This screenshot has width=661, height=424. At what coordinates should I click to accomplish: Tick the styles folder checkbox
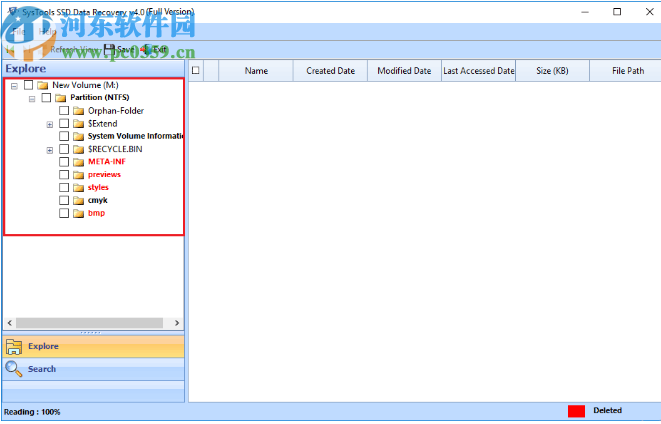(x=64, y=188)
